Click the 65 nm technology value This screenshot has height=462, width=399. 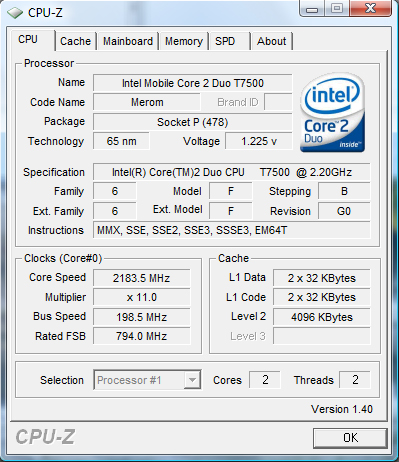pos(121,141)
